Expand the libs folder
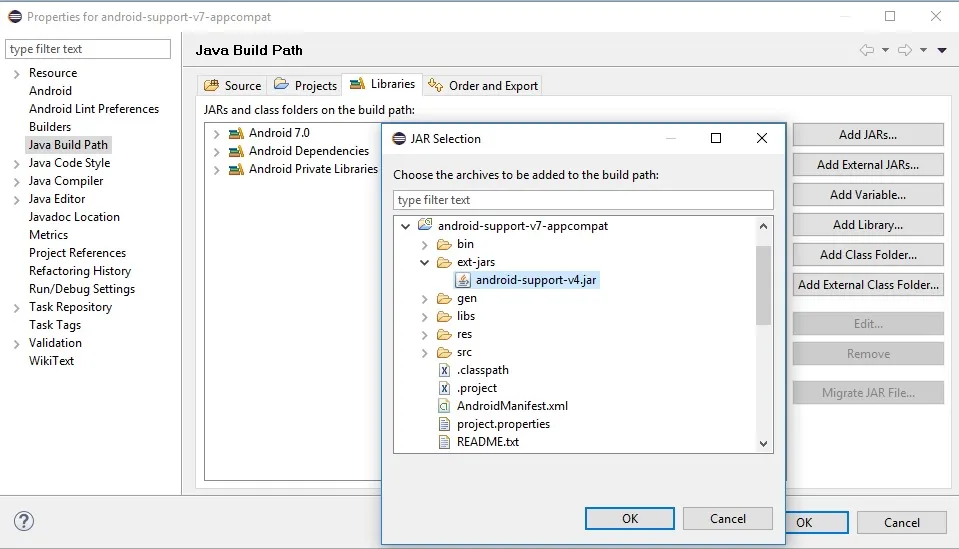The height and width of the screenshot is (549, 959). click(424, 317)
